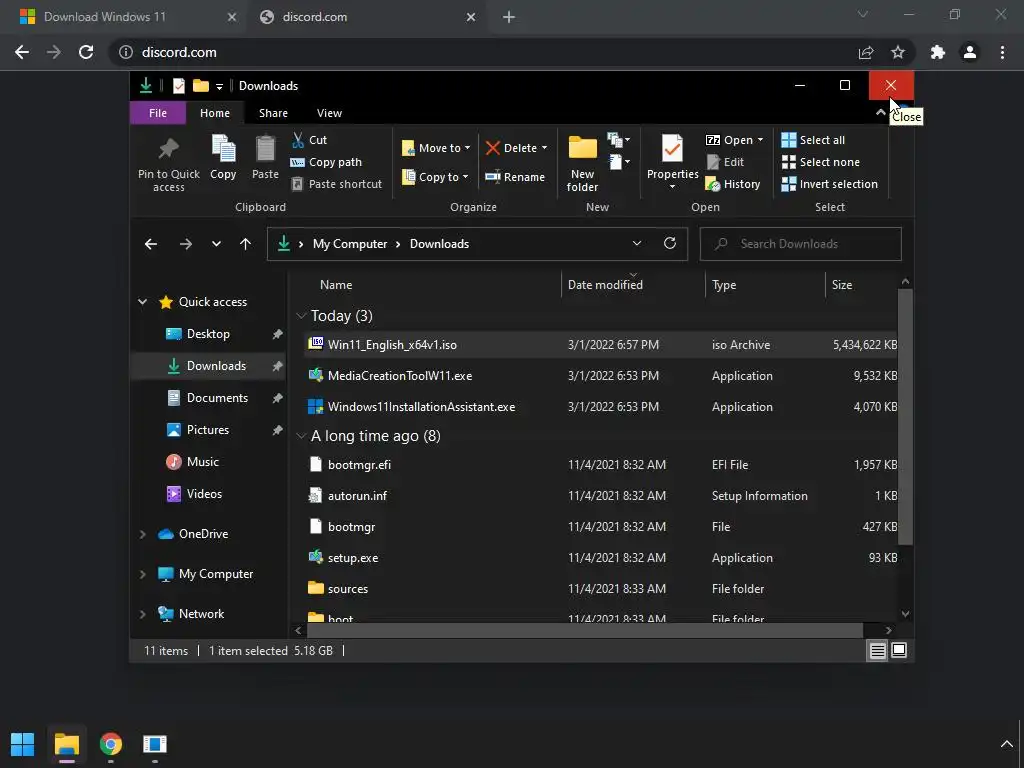
Task: Click Select none in ribbon
Action: (x=821, y=162)
